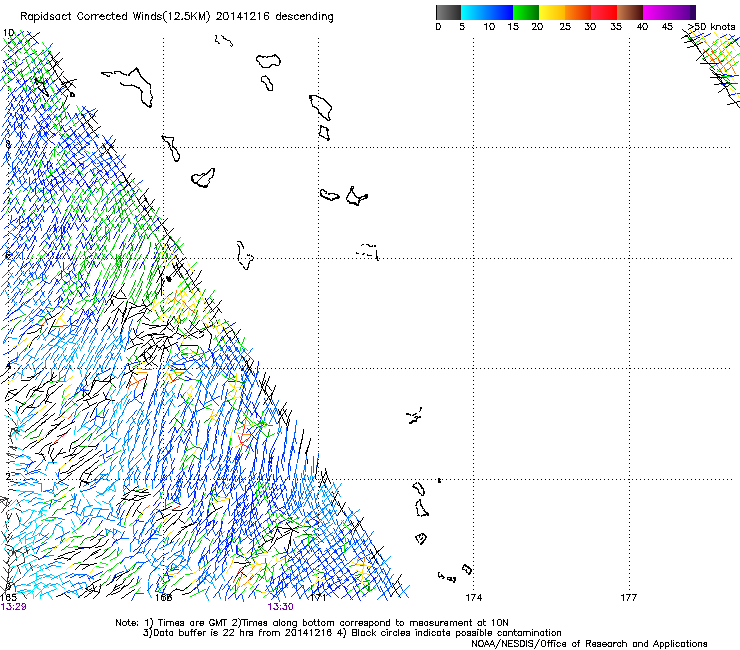Image resolution: width=740 pixels, height=650 pixels.
Task: Click the purple time label 13:30
Action: (x=280, y=607)
